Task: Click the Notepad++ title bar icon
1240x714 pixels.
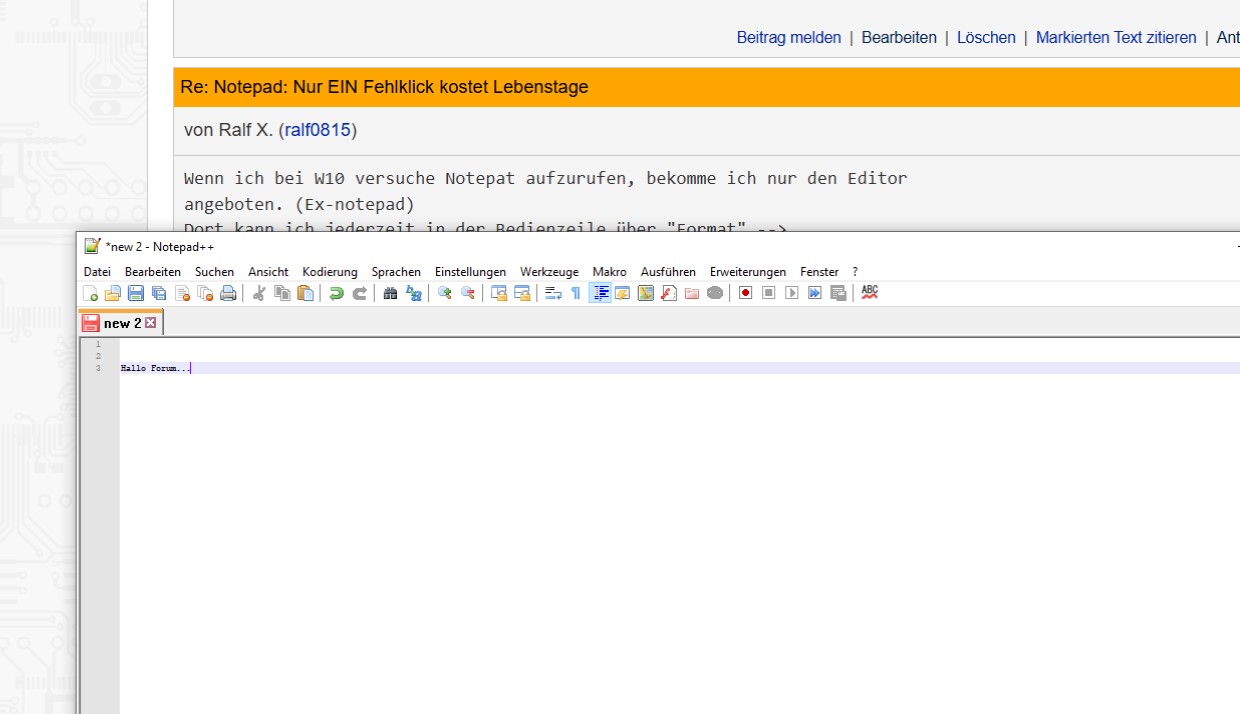Action: click(x=92, y=246)
